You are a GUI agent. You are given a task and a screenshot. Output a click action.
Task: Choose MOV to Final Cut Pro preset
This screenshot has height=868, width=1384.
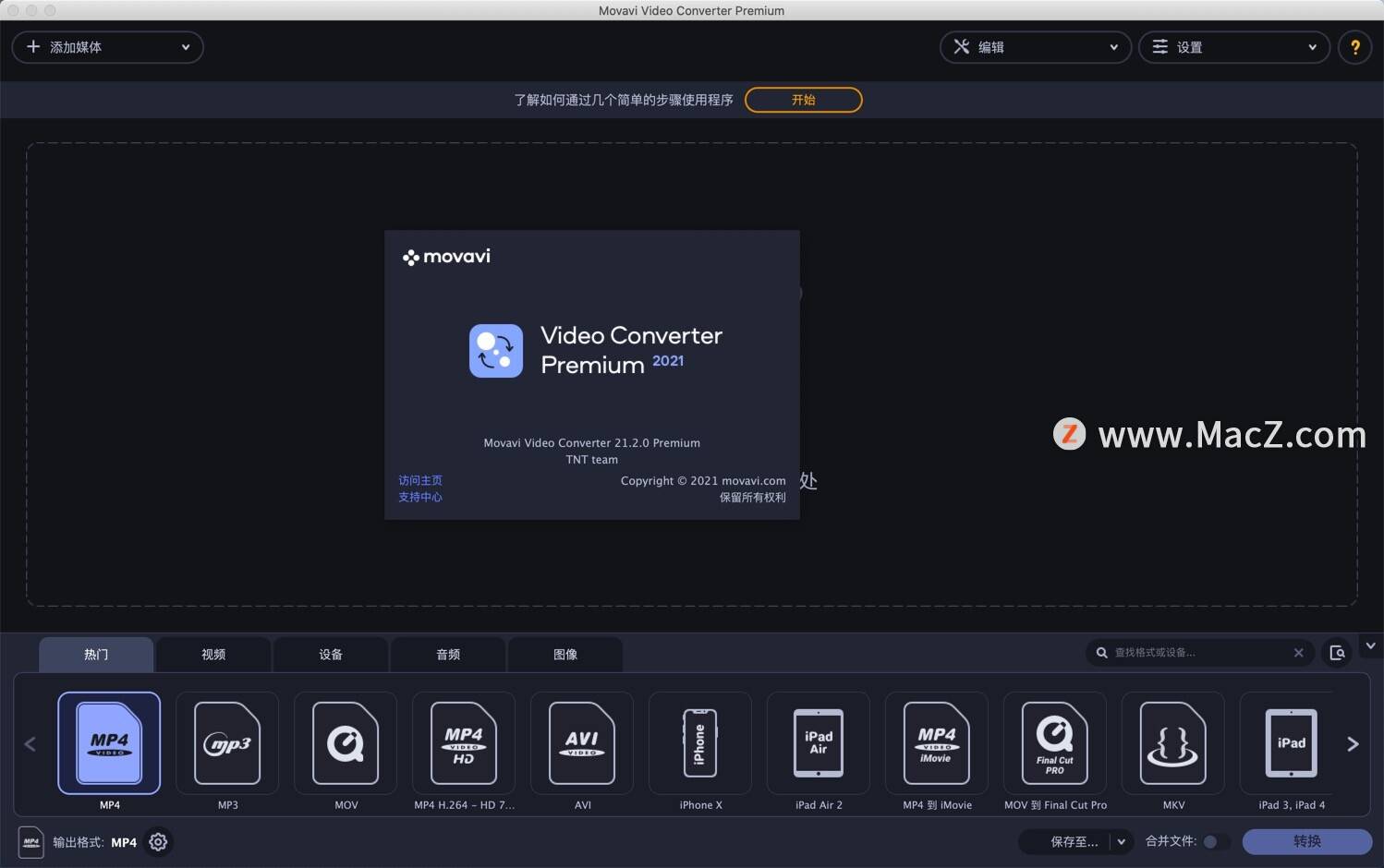[1055, 743]
